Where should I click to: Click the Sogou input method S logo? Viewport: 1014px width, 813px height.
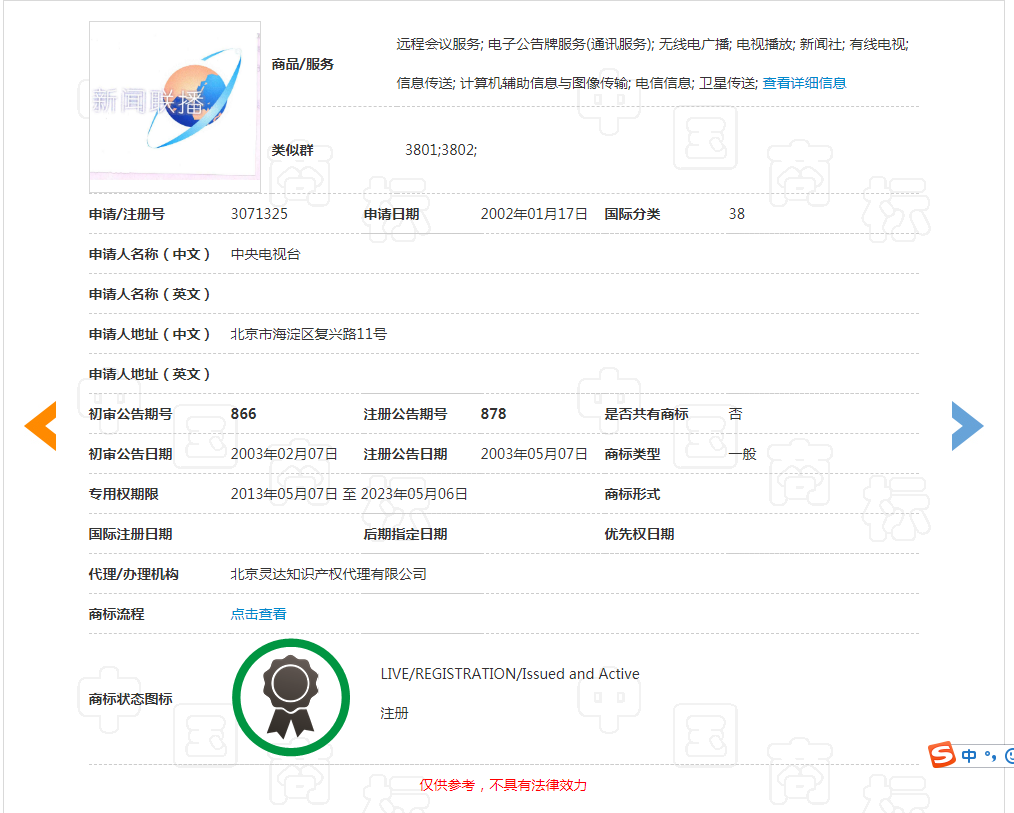click(941, 756)
